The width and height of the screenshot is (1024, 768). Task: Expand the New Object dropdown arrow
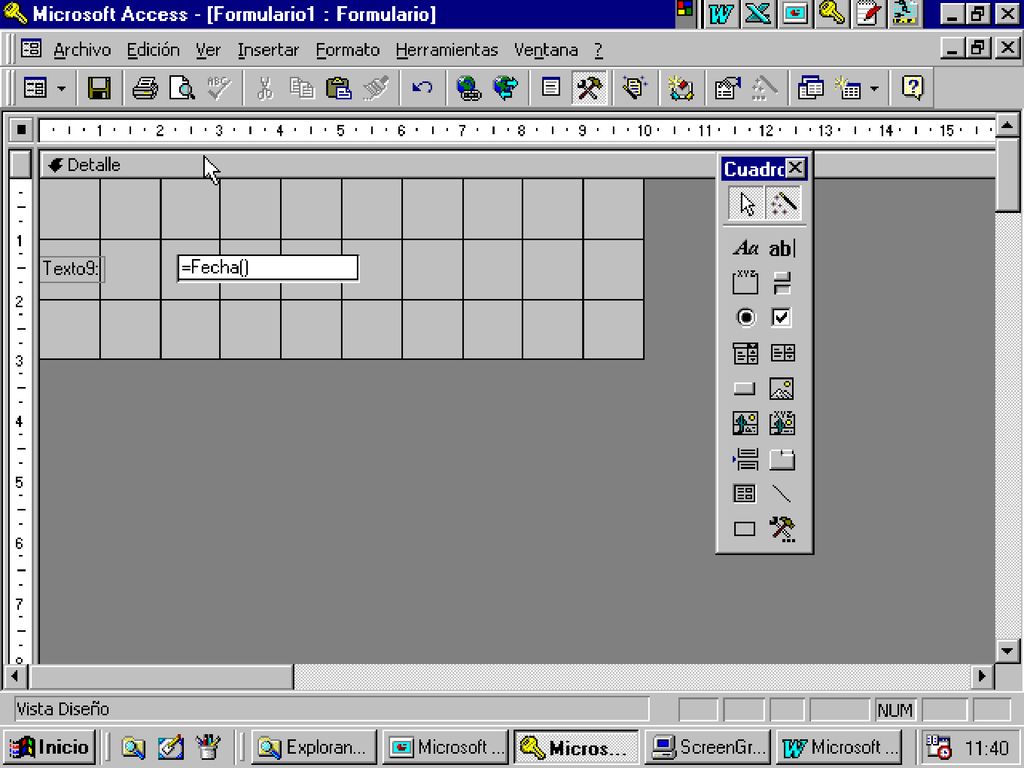click(874, 88)
